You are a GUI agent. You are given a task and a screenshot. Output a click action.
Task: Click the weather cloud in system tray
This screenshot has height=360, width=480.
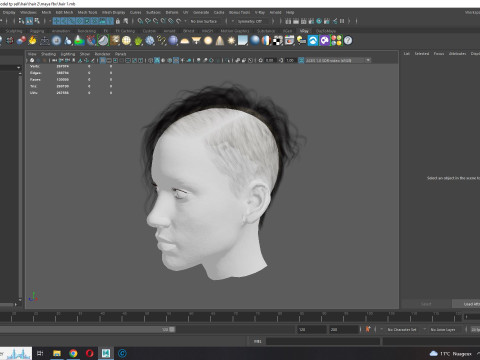pyautogui.click(x=434, y=353)
